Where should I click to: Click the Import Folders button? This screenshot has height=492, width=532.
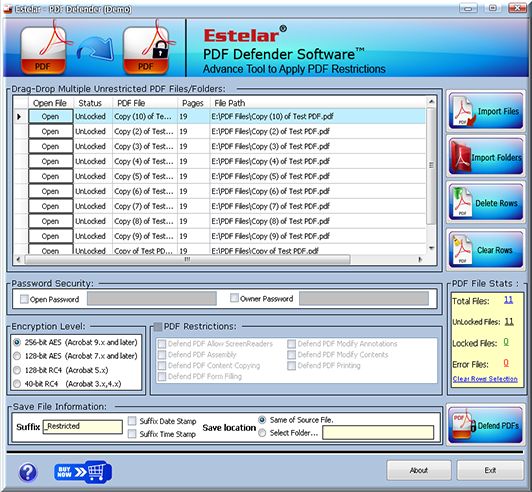[x=486, y=157]
